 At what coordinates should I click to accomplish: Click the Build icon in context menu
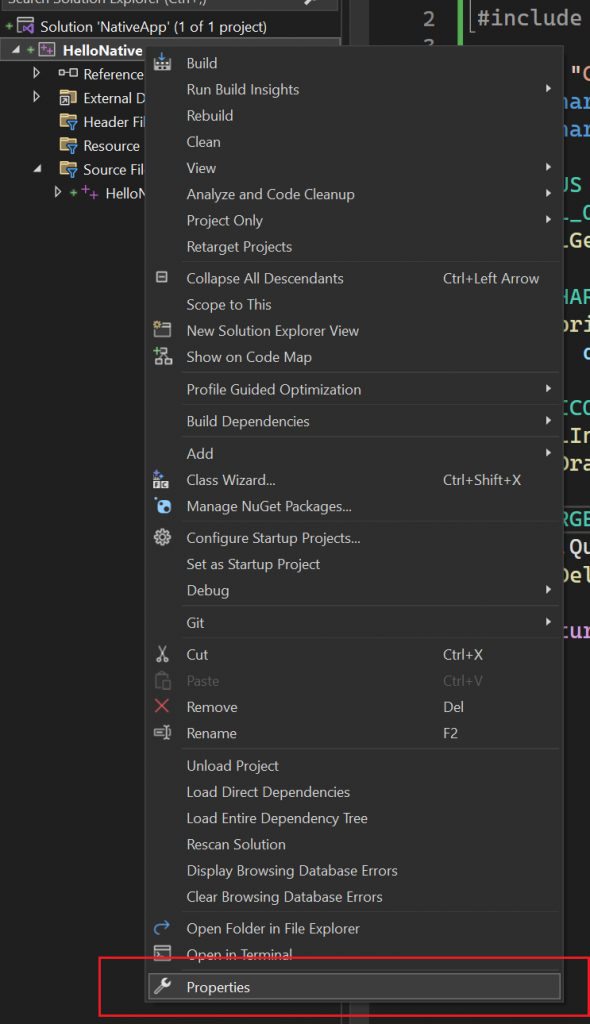[x=162, y=63]
